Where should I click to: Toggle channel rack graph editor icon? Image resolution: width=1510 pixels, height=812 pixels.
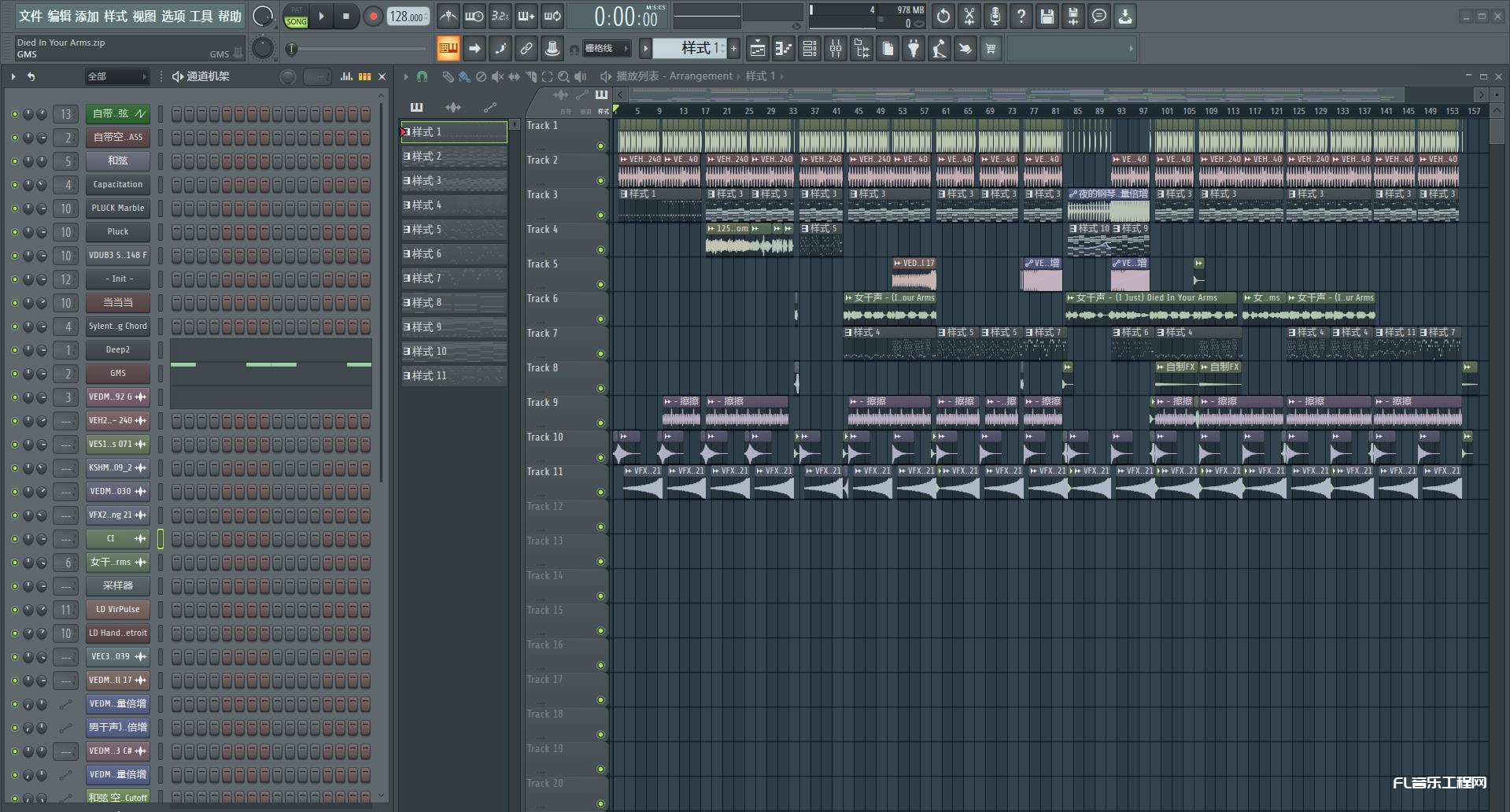[346, 76]
